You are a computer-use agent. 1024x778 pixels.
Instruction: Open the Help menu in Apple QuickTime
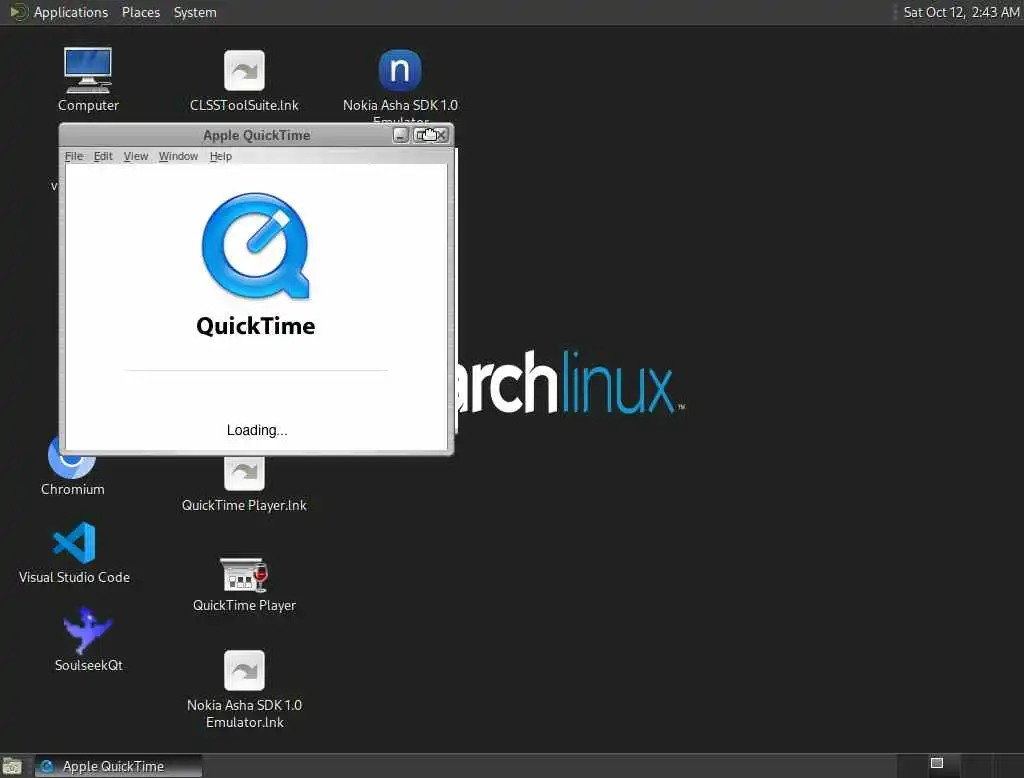(x=221, y=156)
